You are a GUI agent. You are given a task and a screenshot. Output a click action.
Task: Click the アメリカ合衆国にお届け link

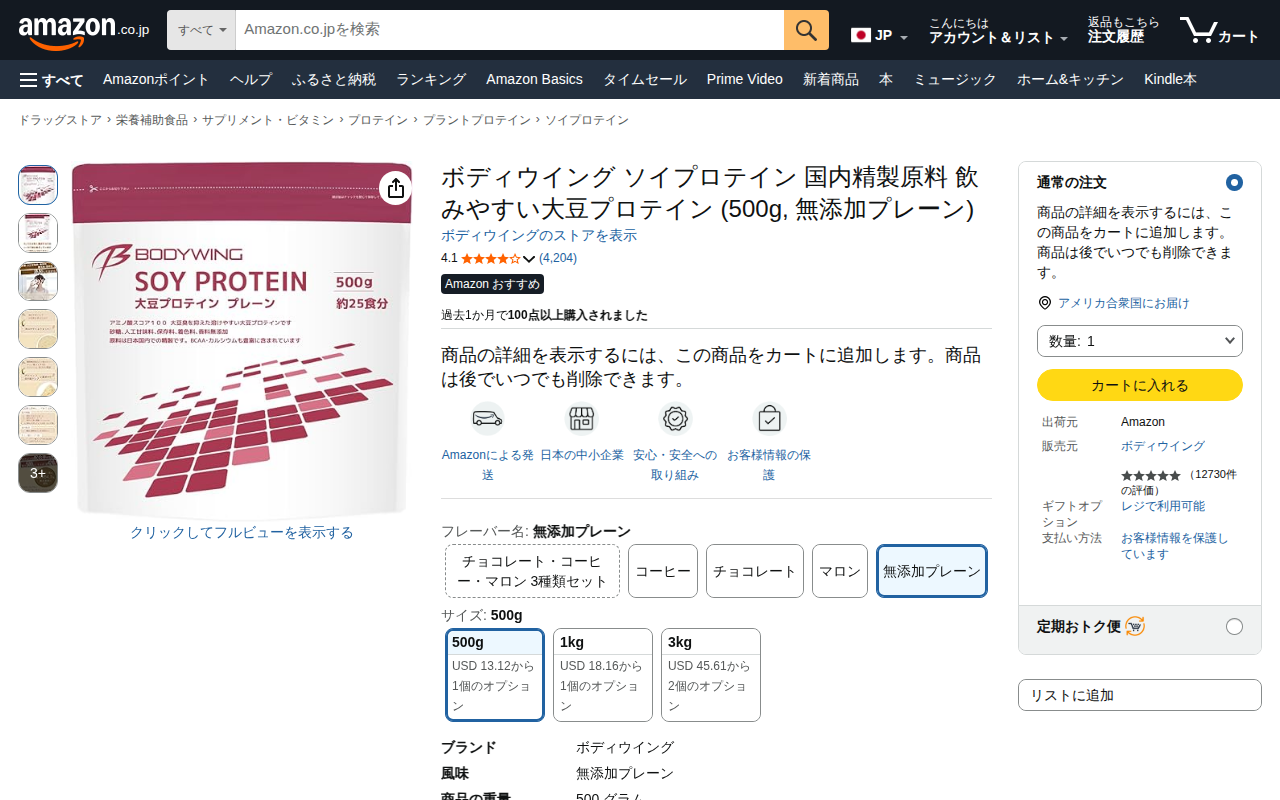(x=1124, y=303)
